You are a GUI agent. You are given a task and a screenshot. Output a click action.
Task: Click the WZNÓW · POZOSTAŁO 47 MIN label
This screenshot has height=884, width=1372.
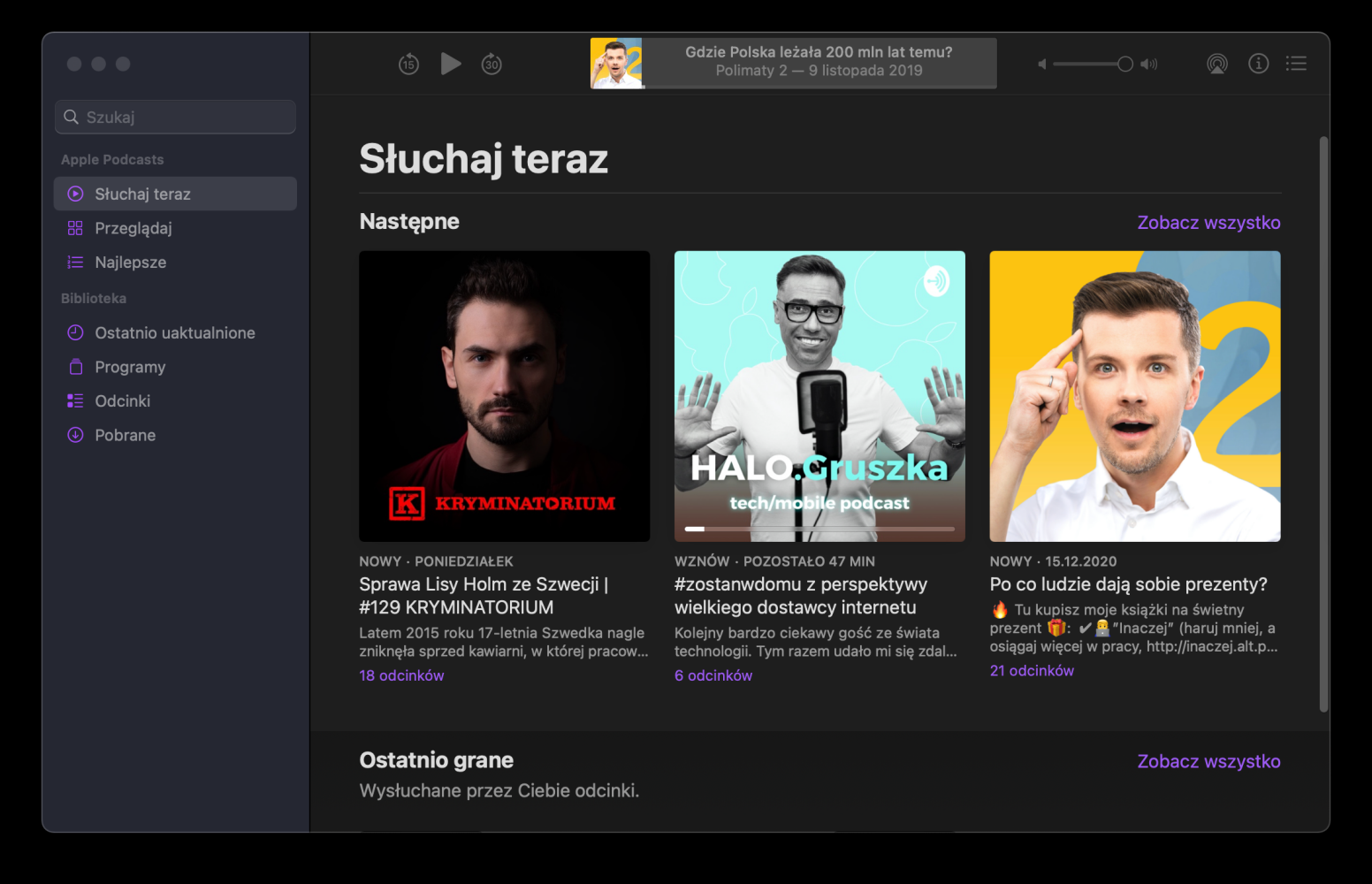tap(774, 561)
